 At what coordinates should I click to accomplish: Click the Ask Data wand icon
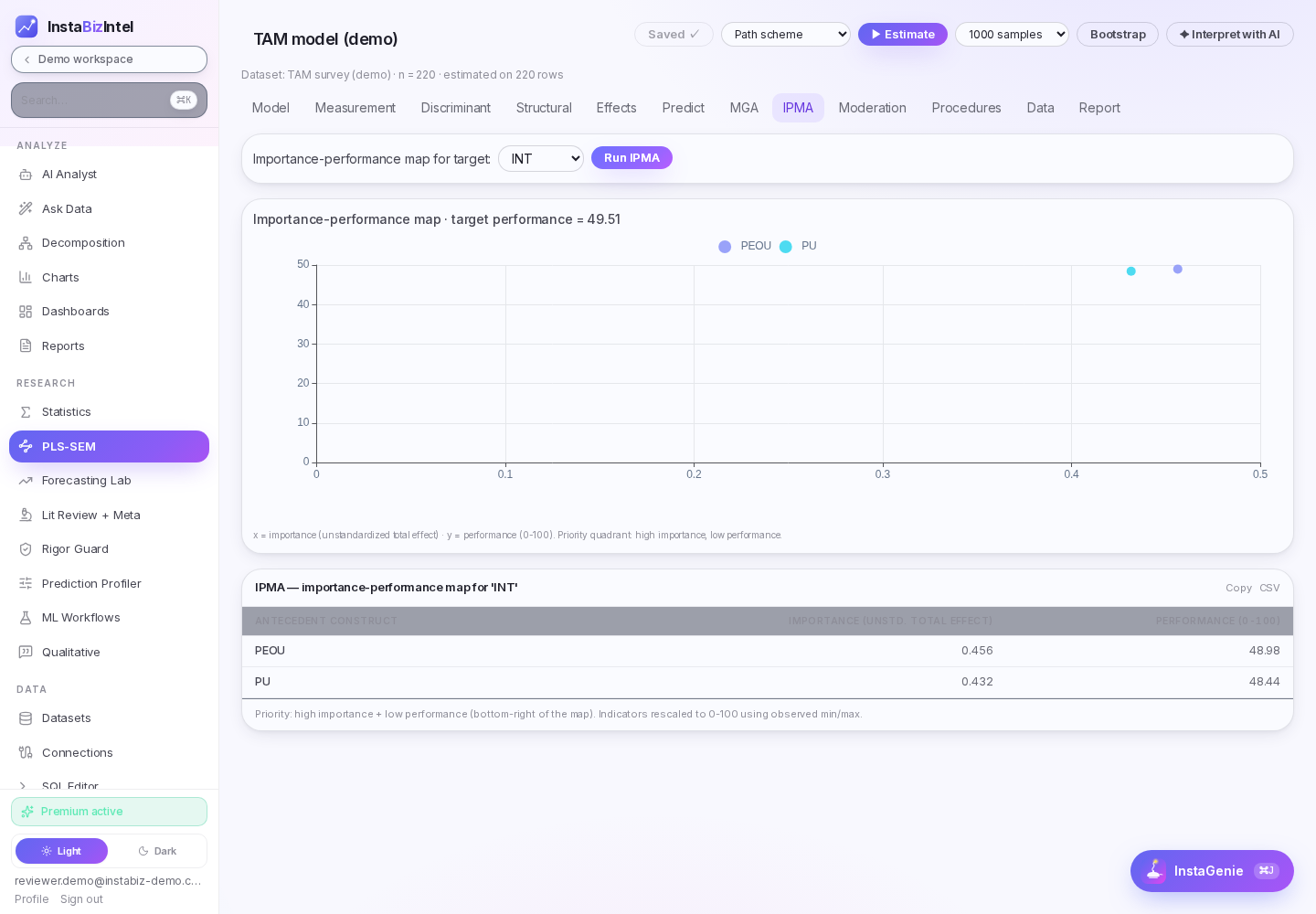tap(26, 208)
